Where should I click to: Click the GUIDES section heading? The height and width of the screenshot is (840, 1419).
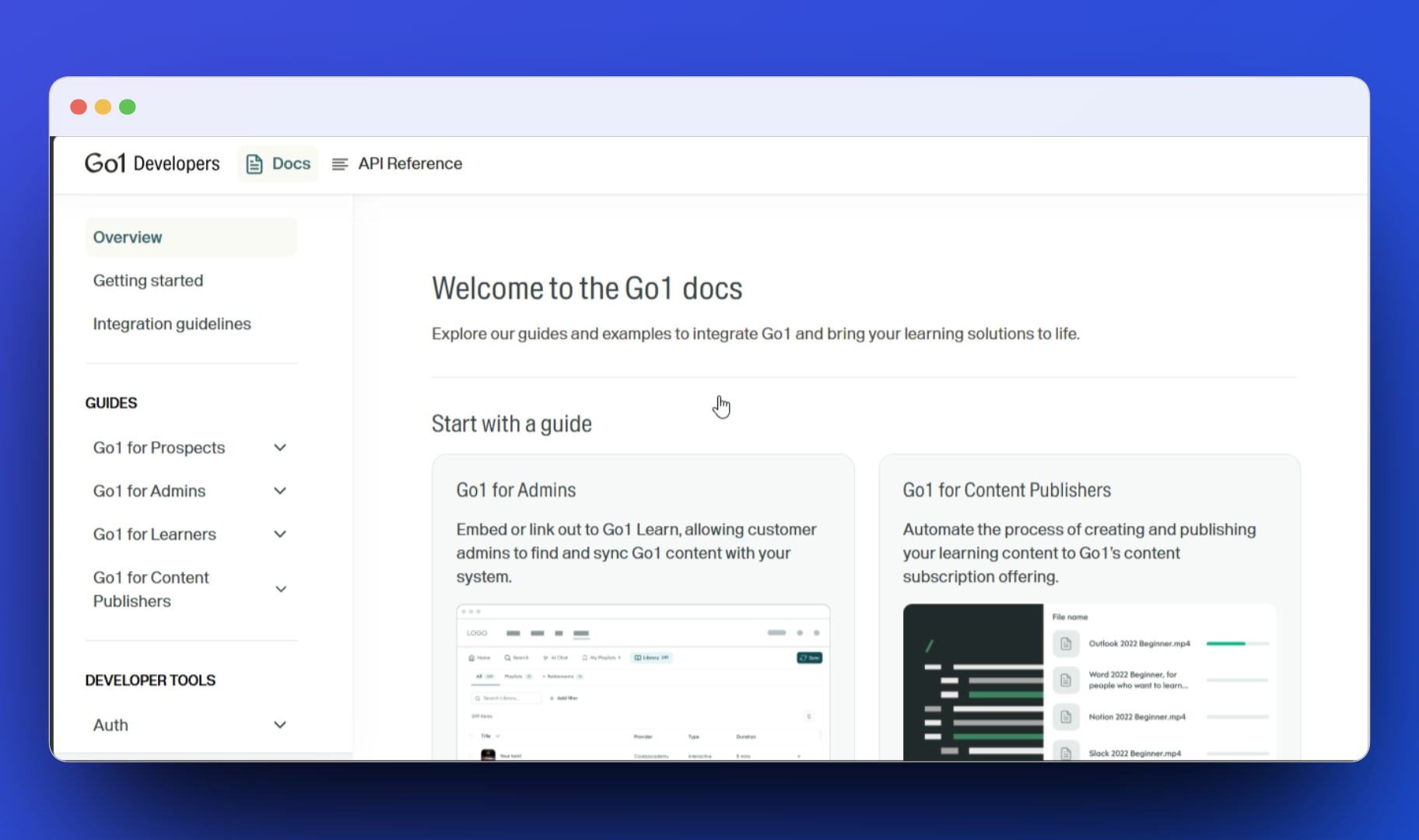pyautogui.click(x=111, y=403)
